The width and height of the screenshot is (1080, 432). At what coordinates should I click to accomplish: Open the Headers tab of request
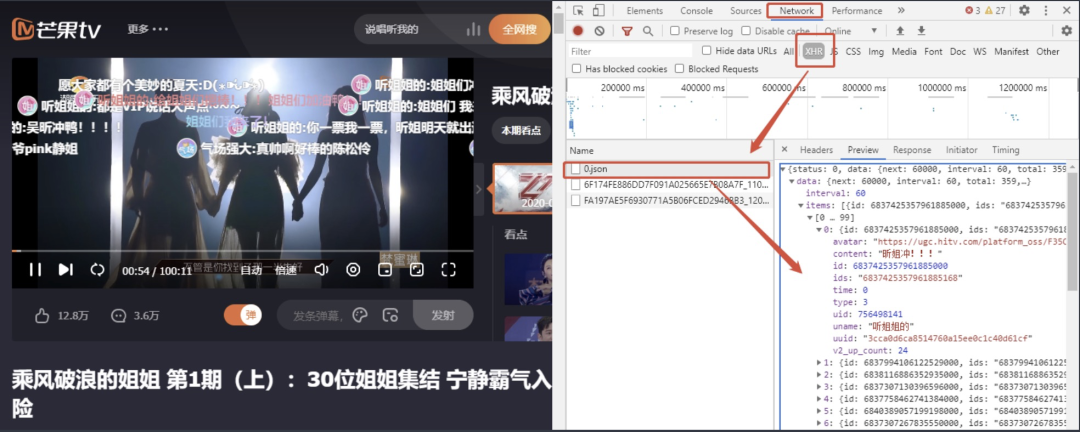click(816, 150)
